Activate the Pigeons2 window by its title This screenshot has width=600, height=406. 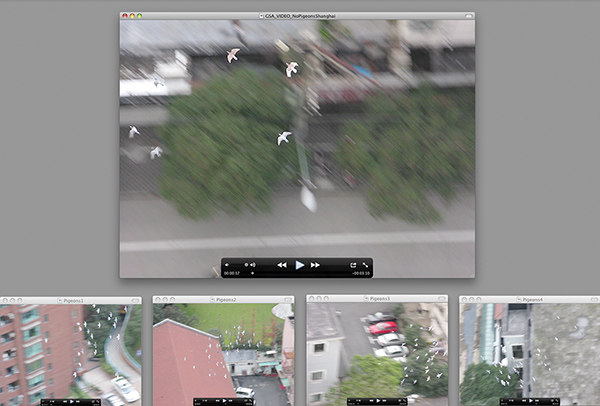226,300
